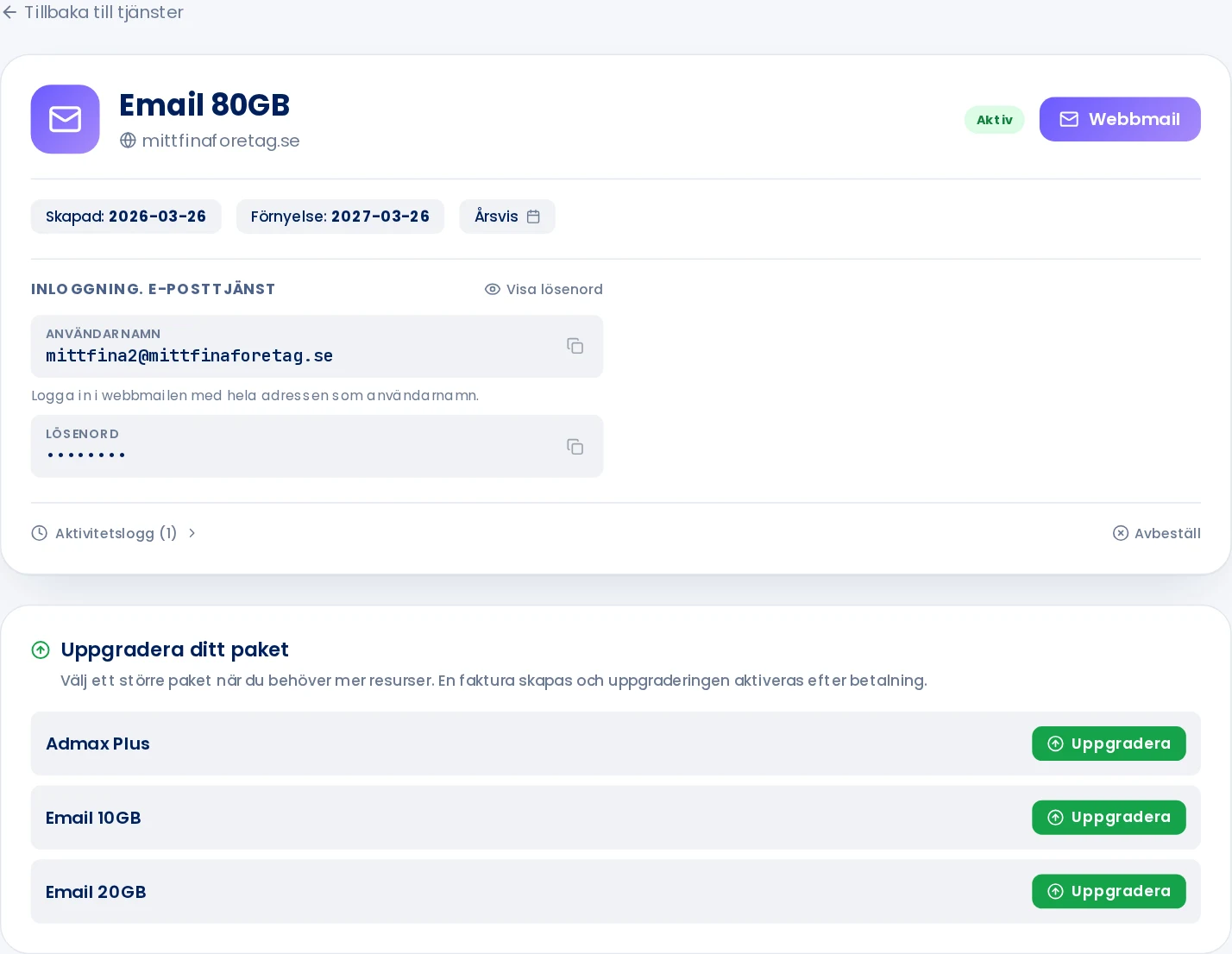Screen dimensions: 1232x954
Task: Click the Aktiv status badge
Action: click(x=995, y=120)
